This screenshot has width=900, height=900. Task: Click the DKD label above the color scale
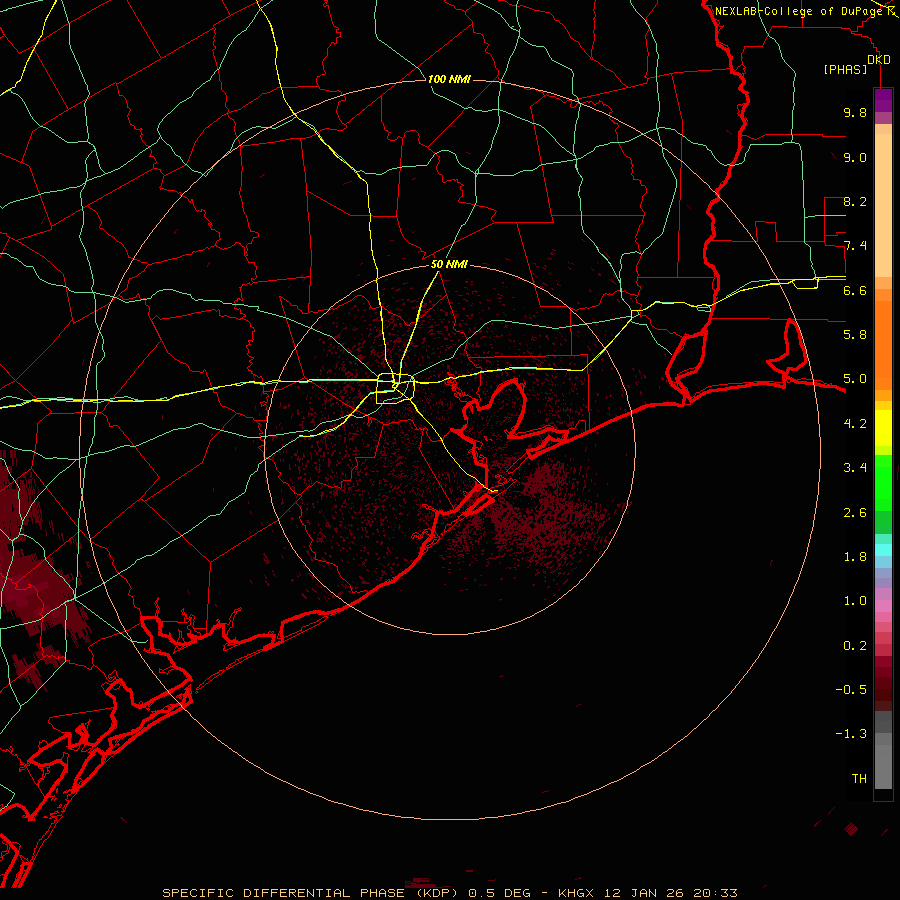879,60
